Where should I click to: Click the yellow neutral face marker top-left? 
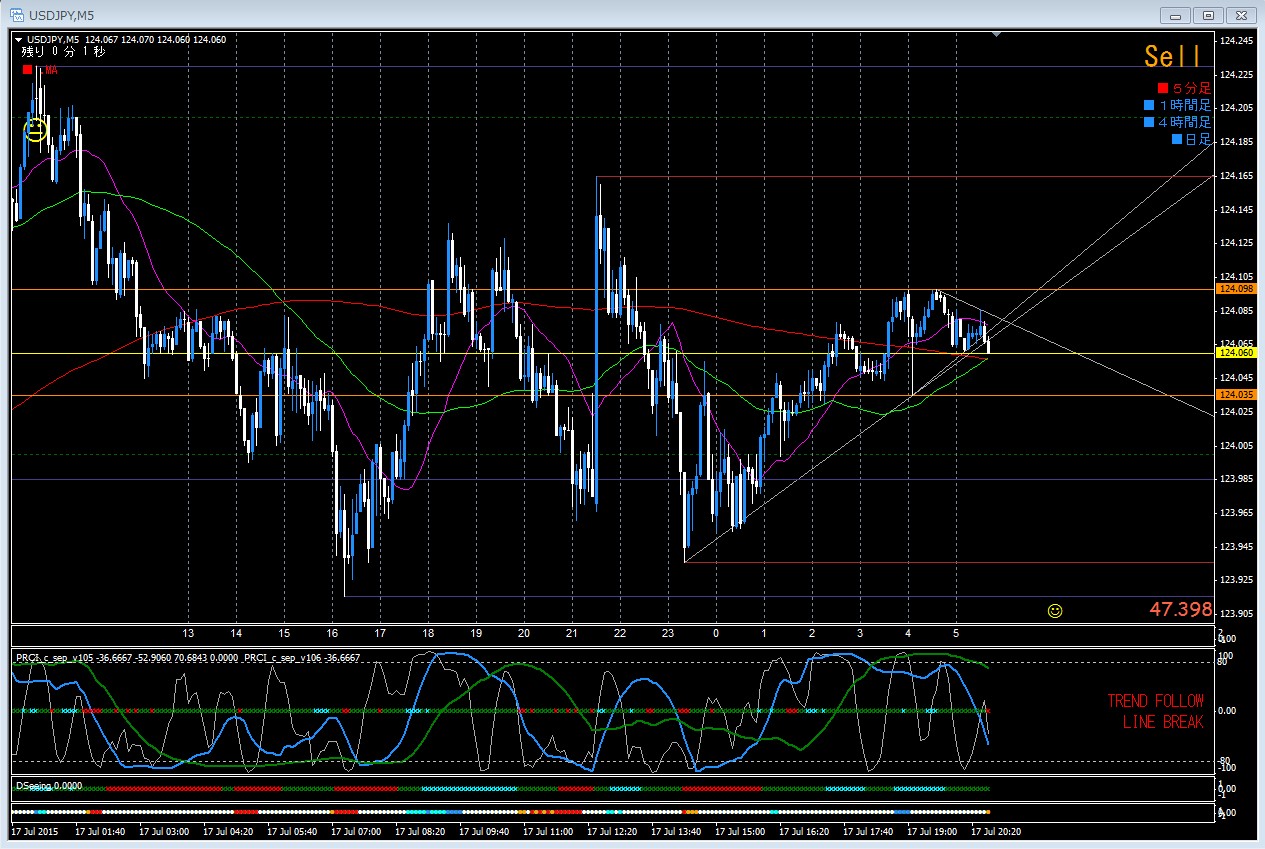36,130
